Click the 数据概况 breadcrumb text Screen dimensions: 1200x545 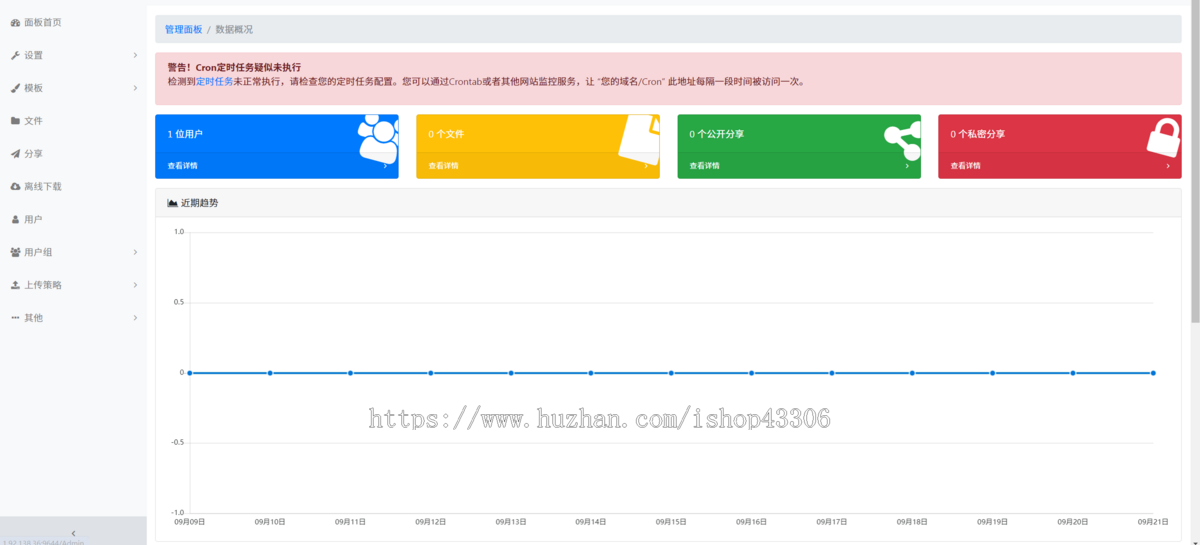tap(234, 29)
